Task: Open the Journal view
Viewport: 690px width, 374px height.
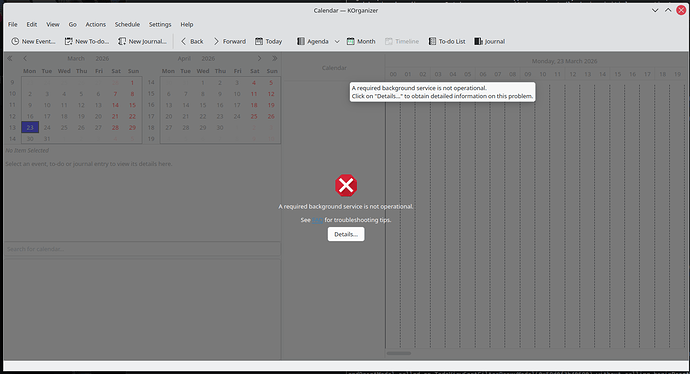Action: (x=489, y=41)
